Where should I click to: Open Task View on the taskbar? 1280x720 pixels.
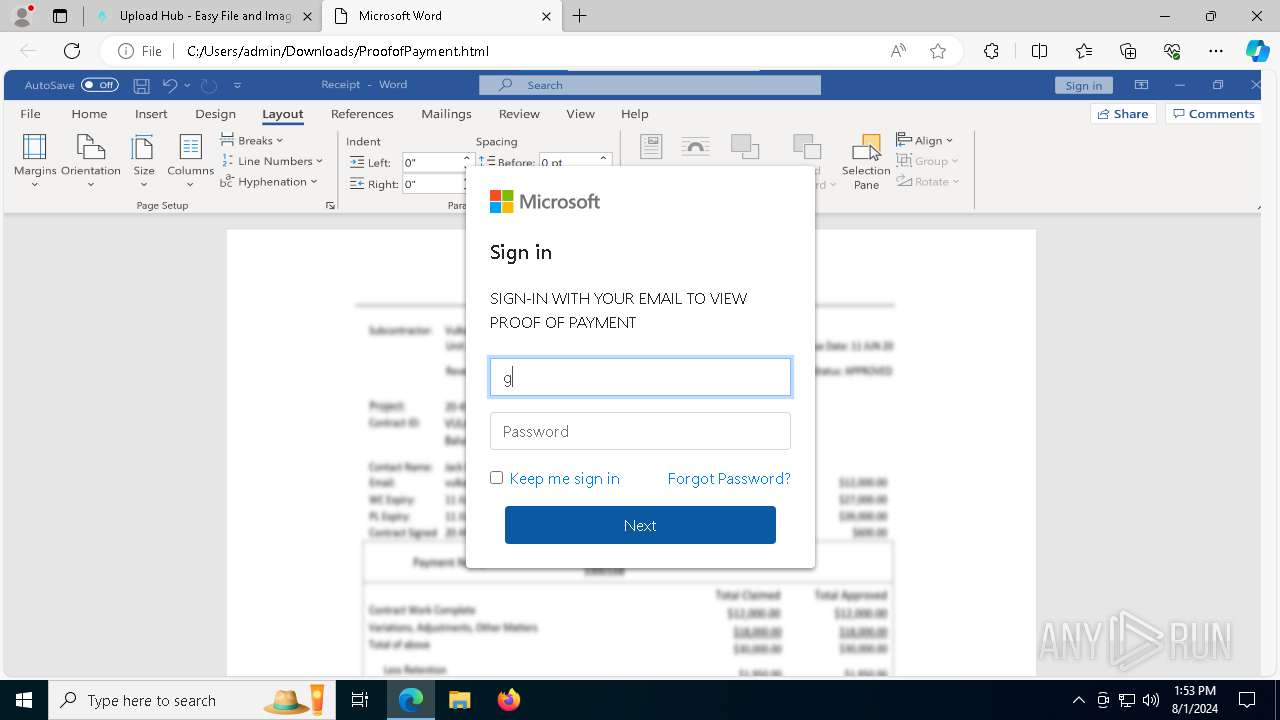[x=360, y=700]
